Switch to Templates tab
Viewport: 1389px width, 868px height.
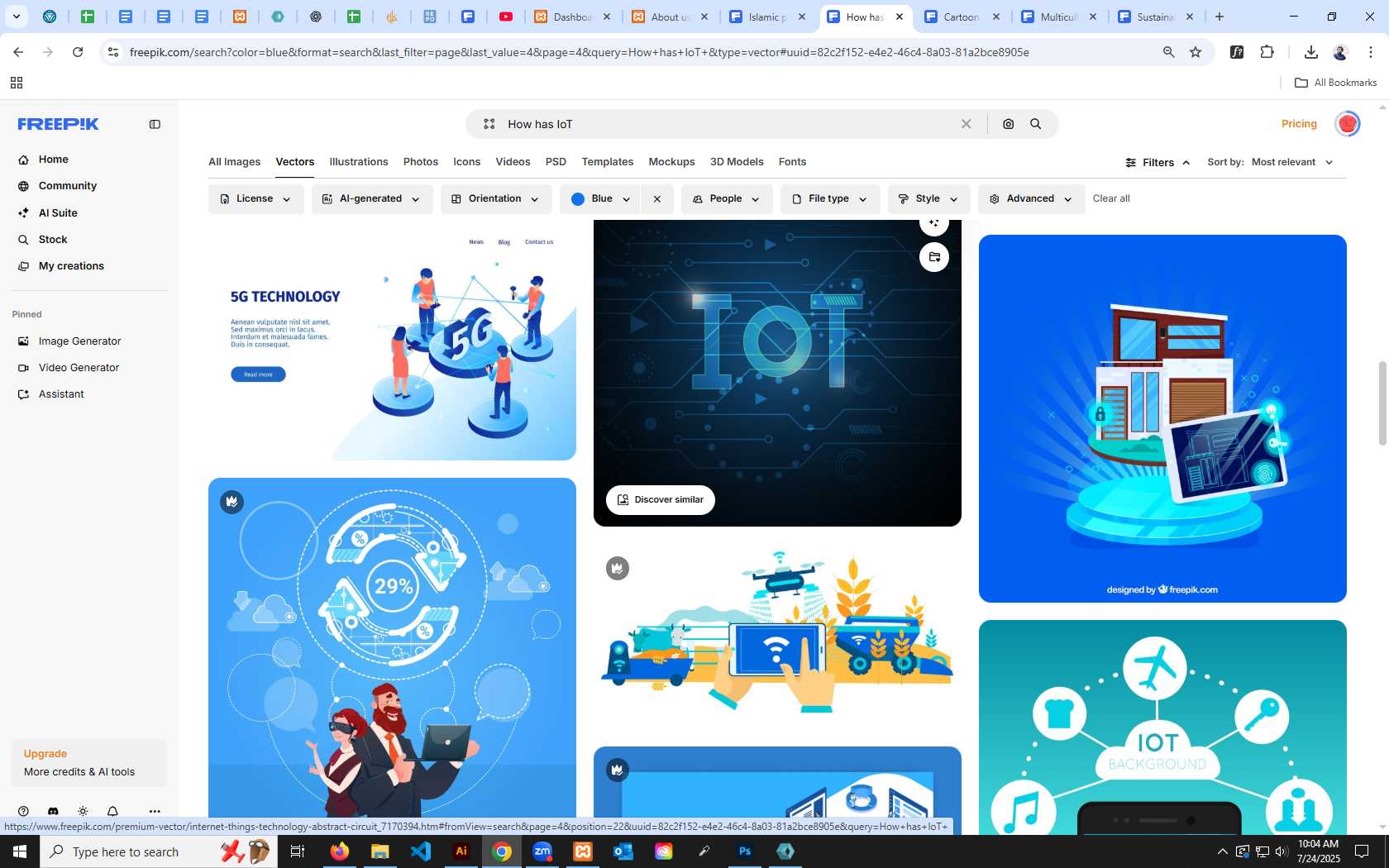[607, 162]
